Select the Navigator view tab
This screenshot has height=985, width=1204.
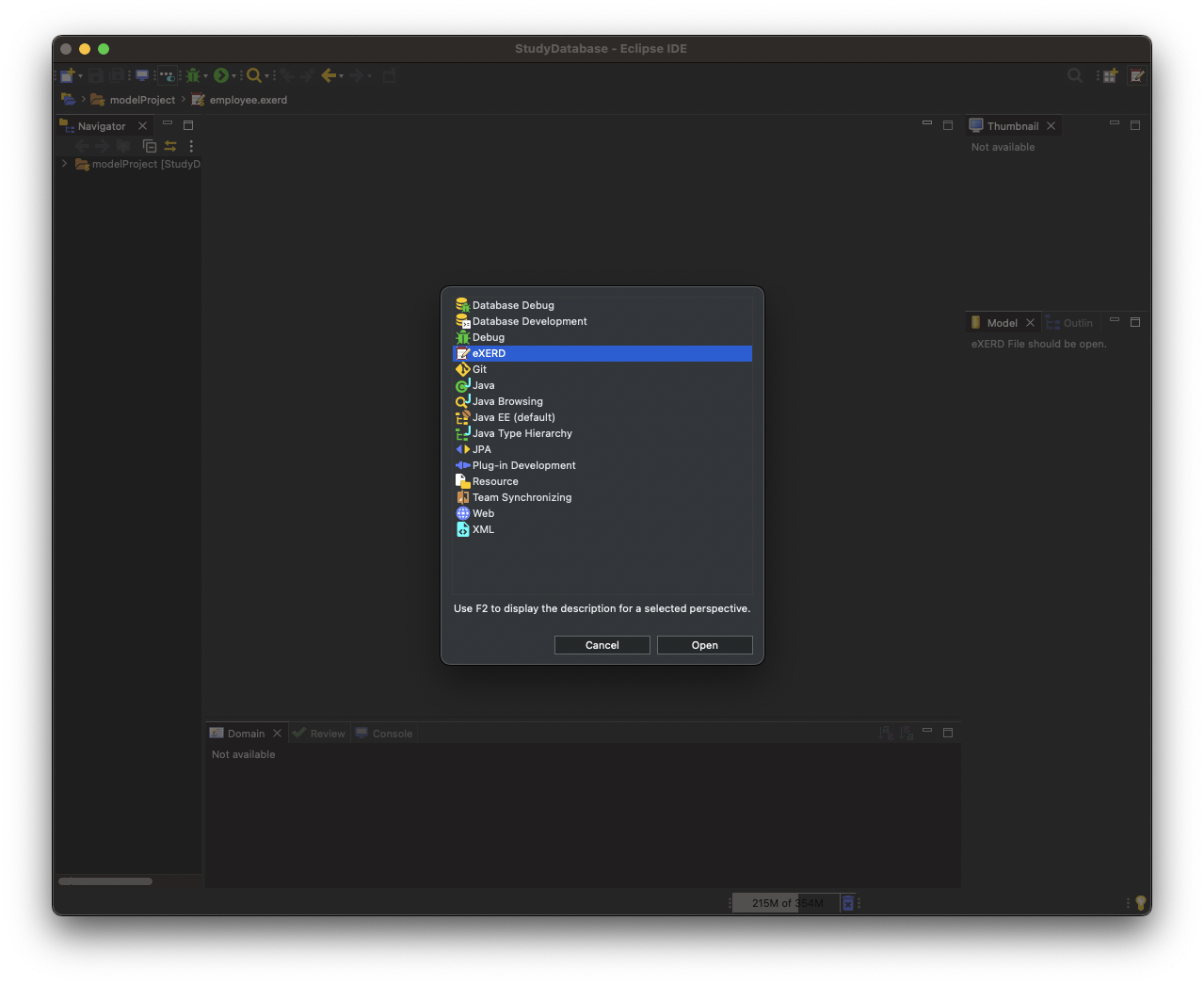[102, 126]
